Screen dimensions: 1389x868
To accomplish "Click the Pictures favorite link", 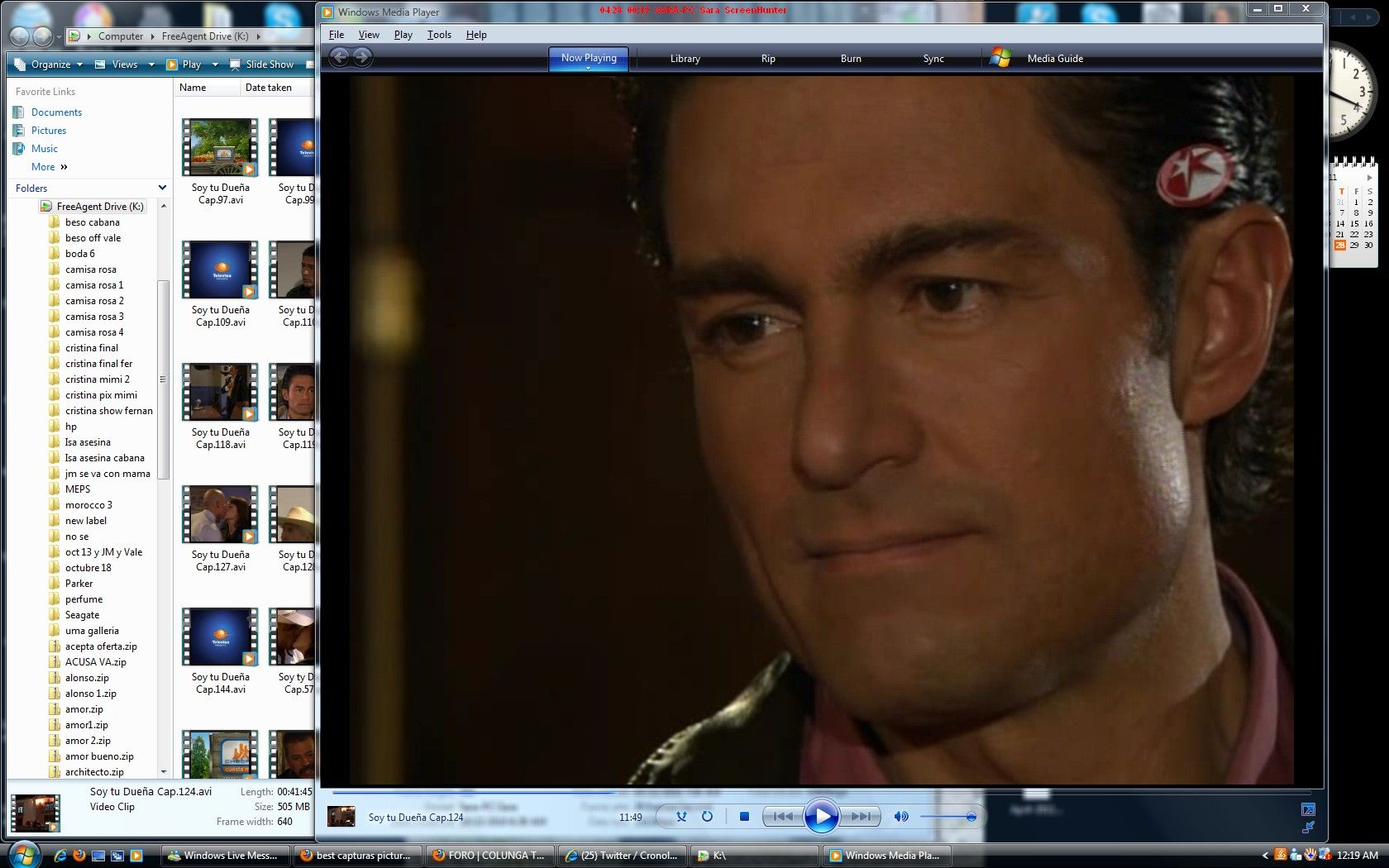I will click(49, 131).
